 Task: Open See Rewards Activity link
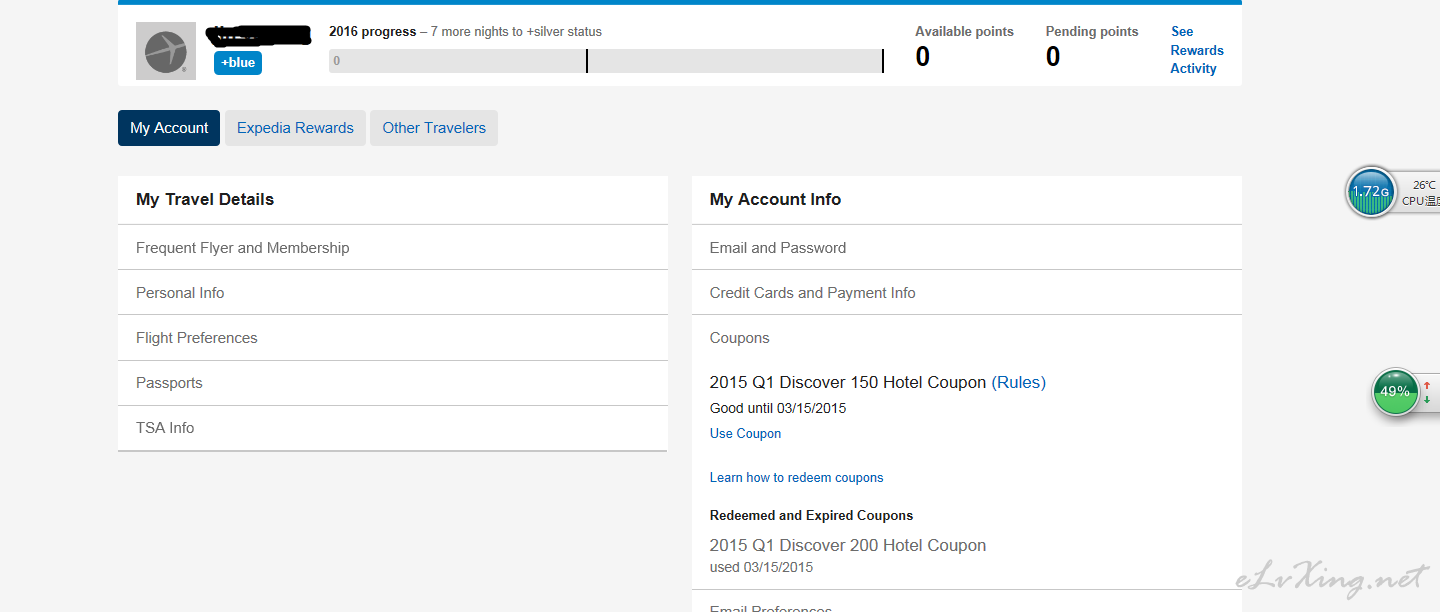coord(1196,50)
